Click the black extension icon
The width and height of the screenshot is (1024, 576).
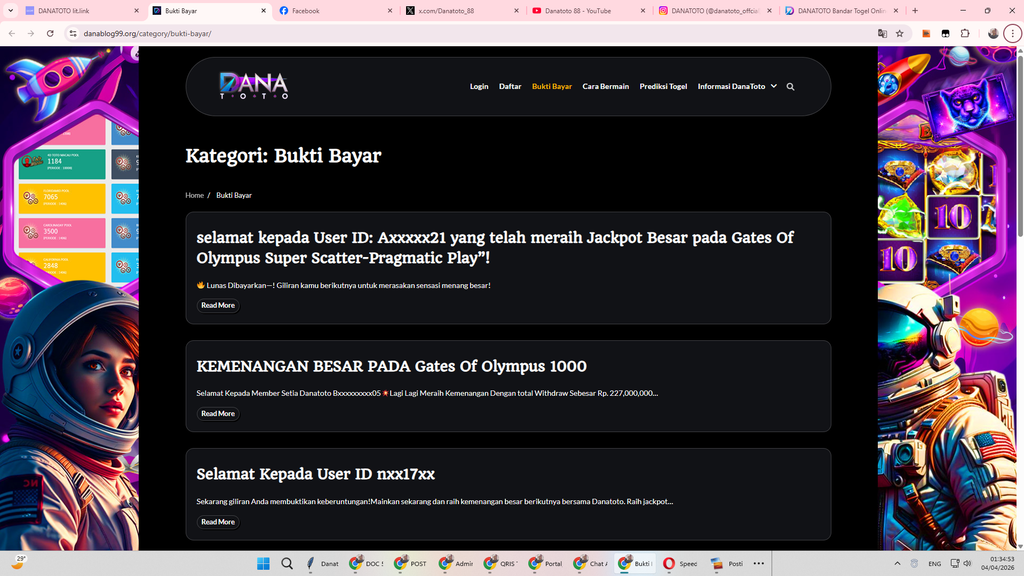(946, 33)
